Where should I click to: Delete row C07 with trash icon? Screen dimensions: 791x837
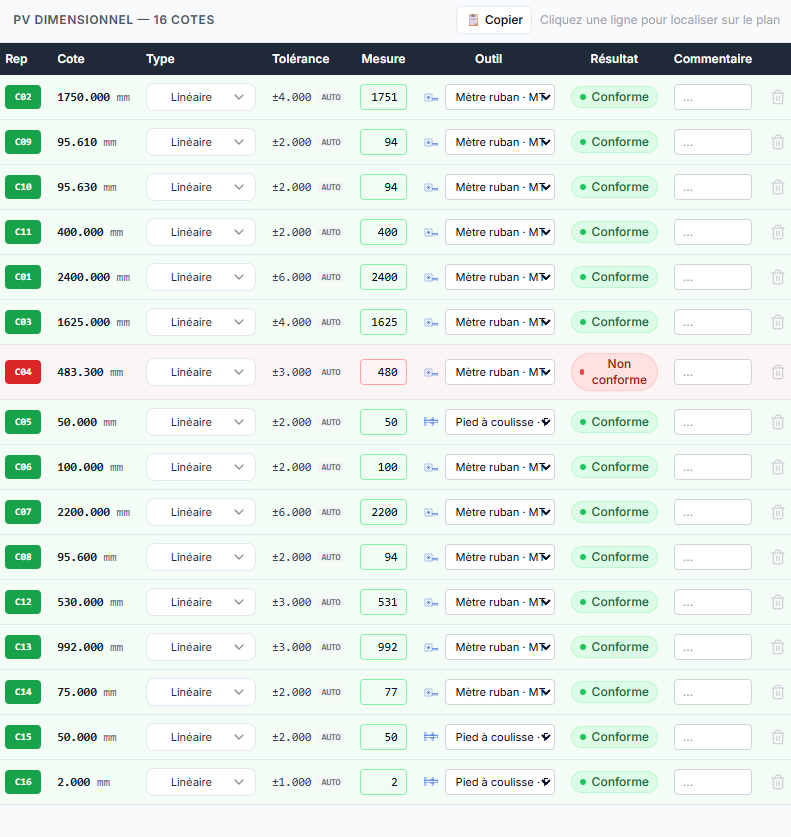(778, 512)
